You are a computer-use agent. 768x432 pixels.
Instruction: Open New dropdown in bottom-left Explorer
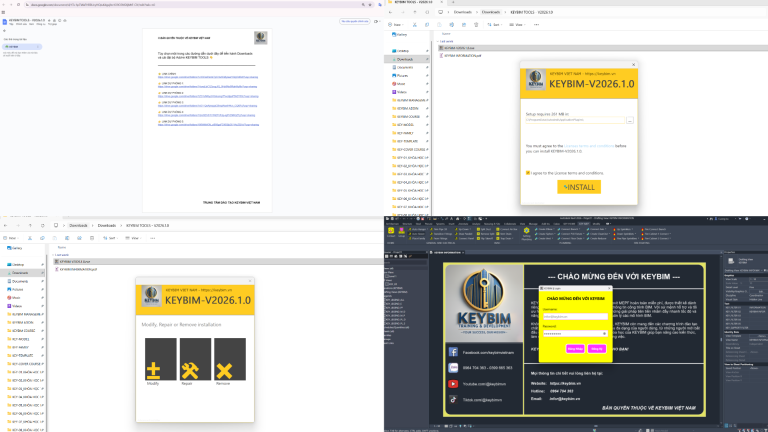pyautogui.click(x=12, y=239)
